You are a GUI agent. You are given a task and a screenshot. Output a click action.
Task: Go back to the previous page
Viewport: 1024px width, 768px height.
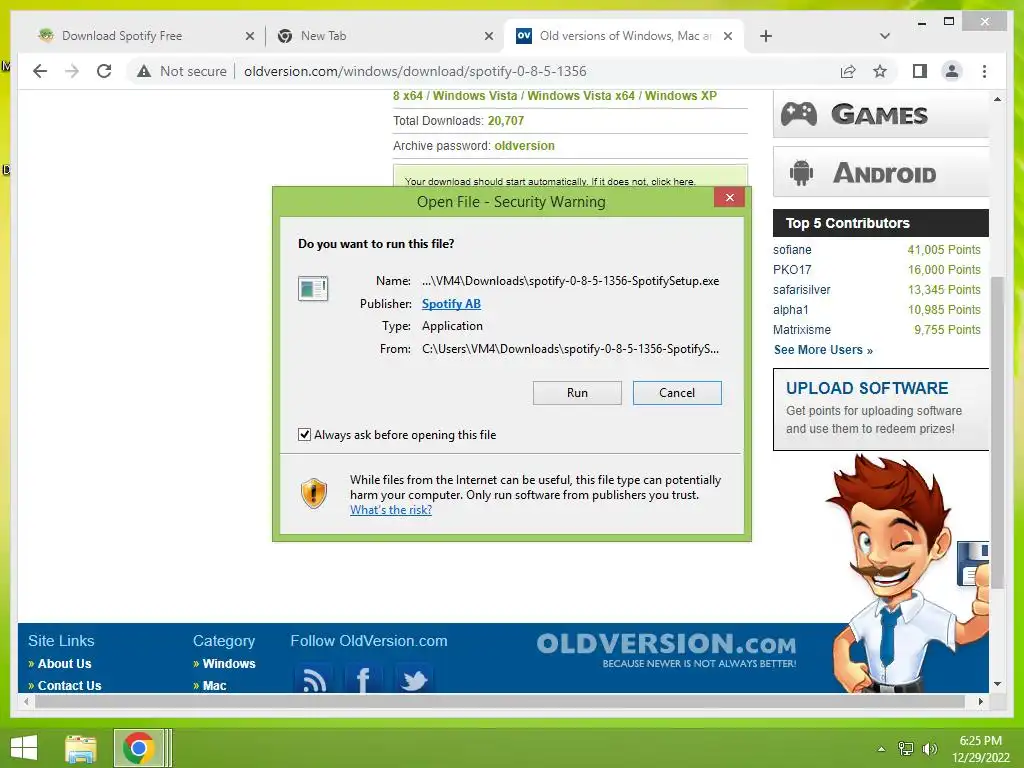click(40, 71)
